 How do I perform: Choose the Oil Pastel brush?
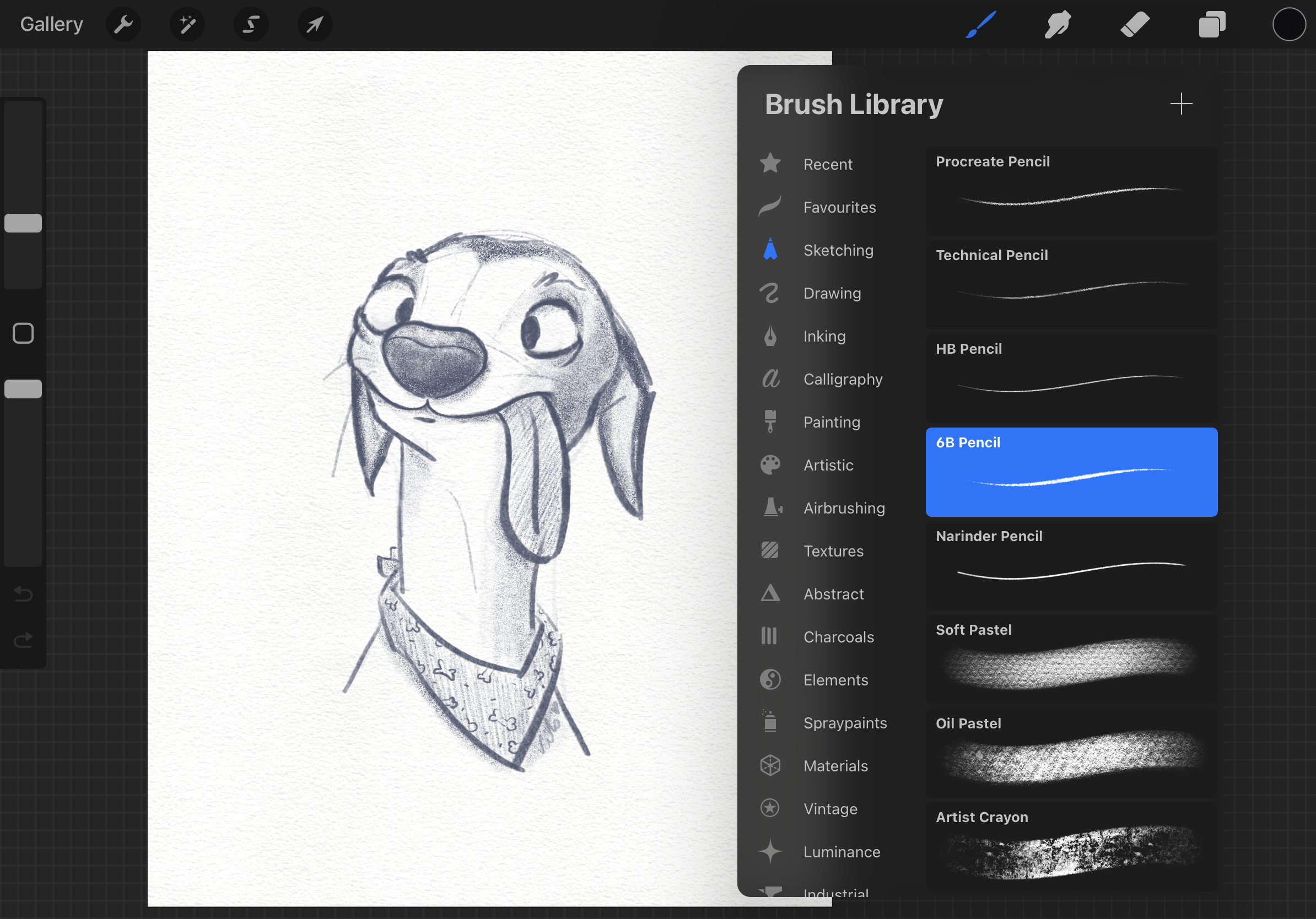coord(1071,753)
